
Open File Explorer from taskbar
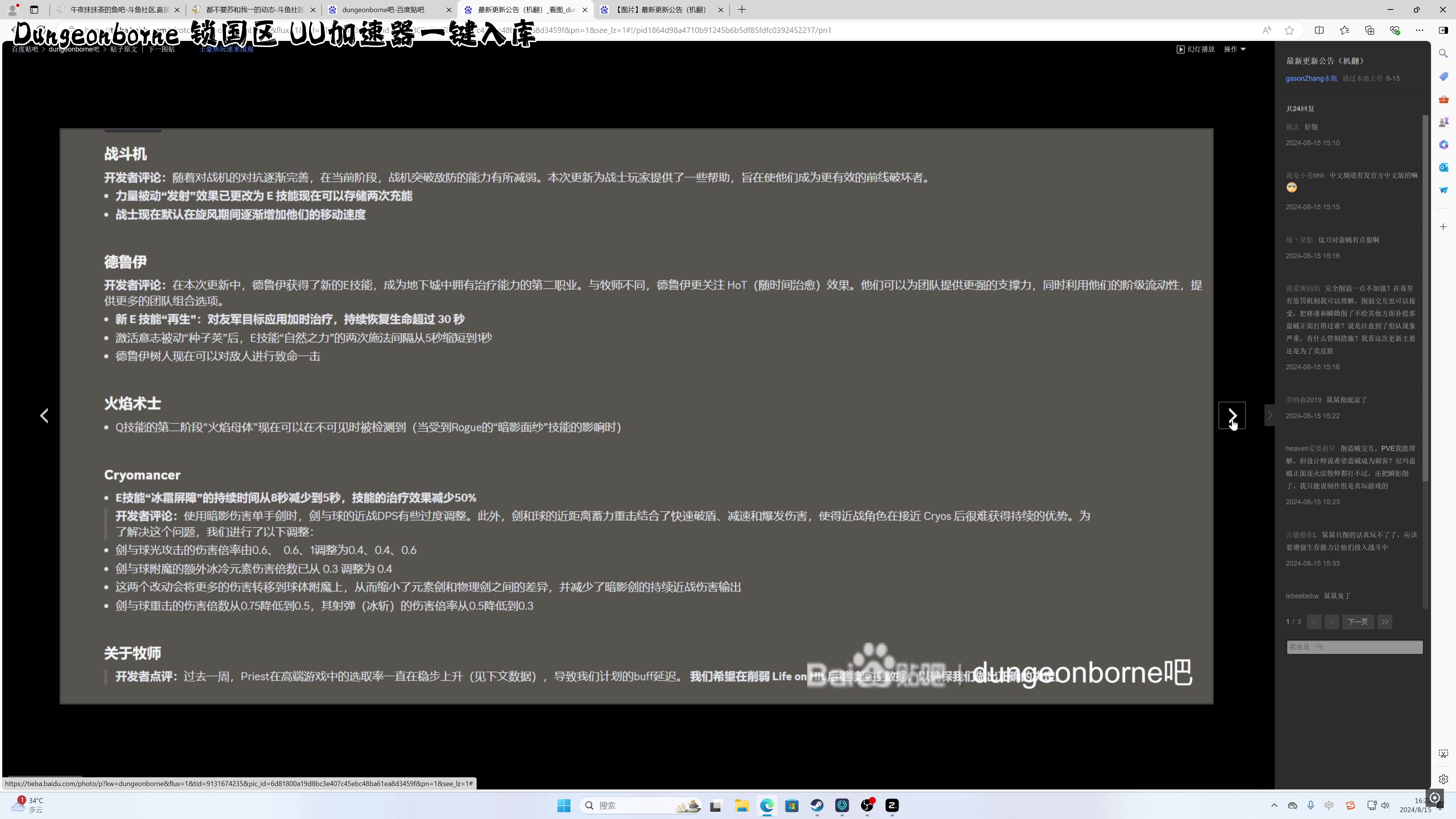tap(742, 805)
